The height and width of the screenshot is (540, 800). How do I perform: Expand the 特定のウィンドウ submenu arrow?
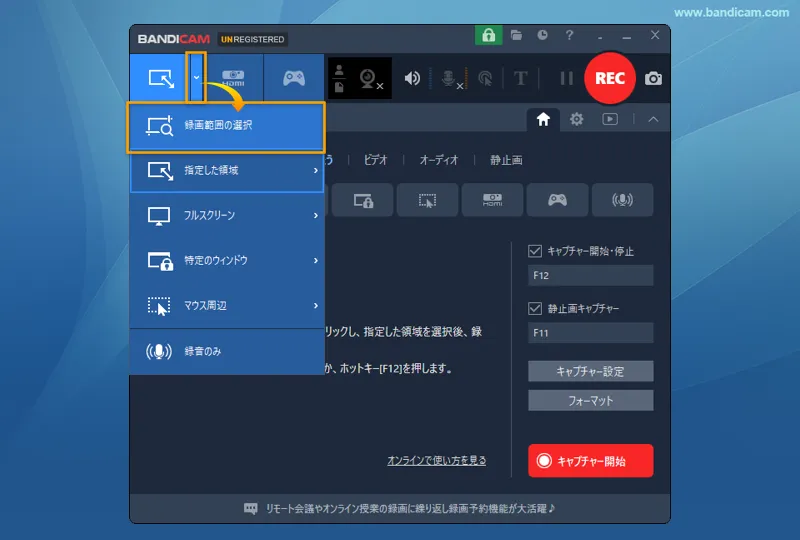tap(316, 260)
